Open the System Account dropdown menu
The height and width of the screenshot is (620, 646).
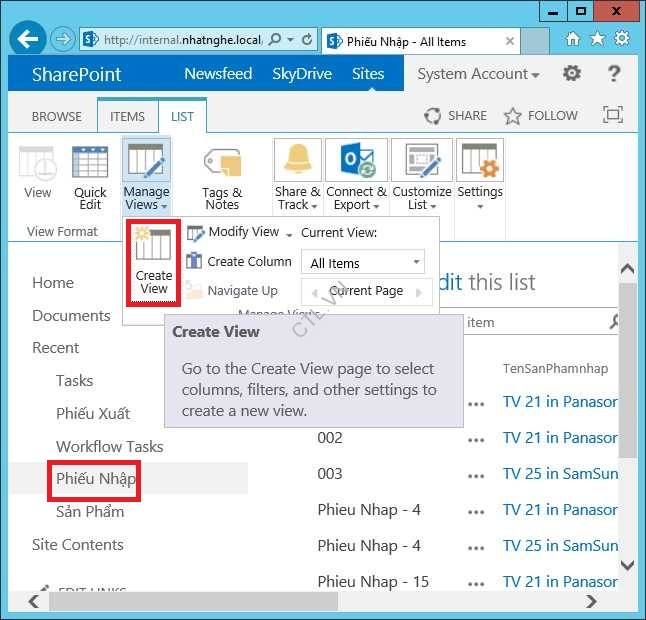[478, 74]
